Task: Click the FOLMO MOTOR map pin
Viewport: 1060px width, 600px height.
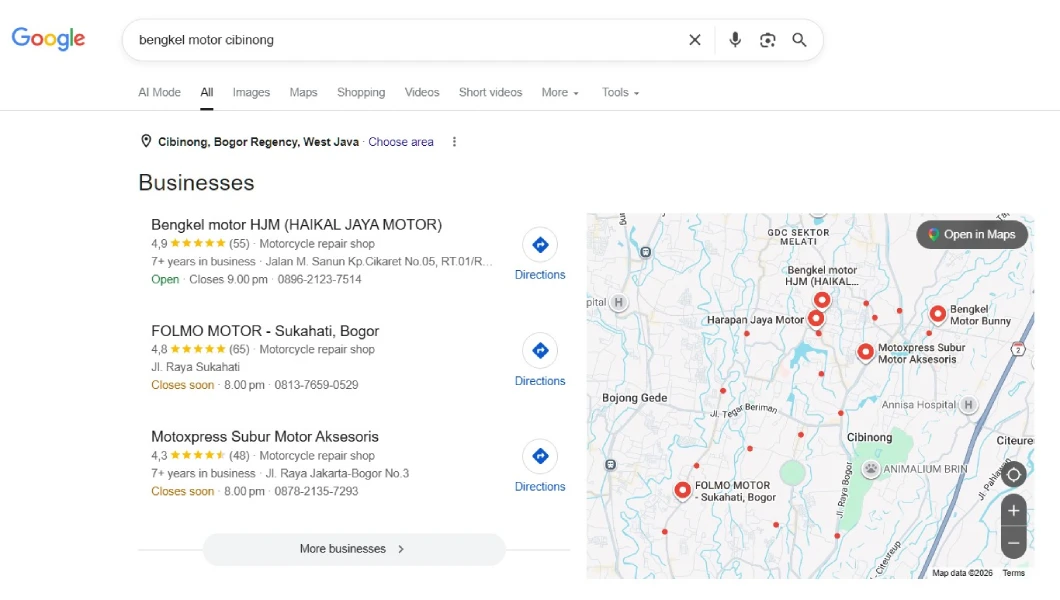Action: click(682, 490)
